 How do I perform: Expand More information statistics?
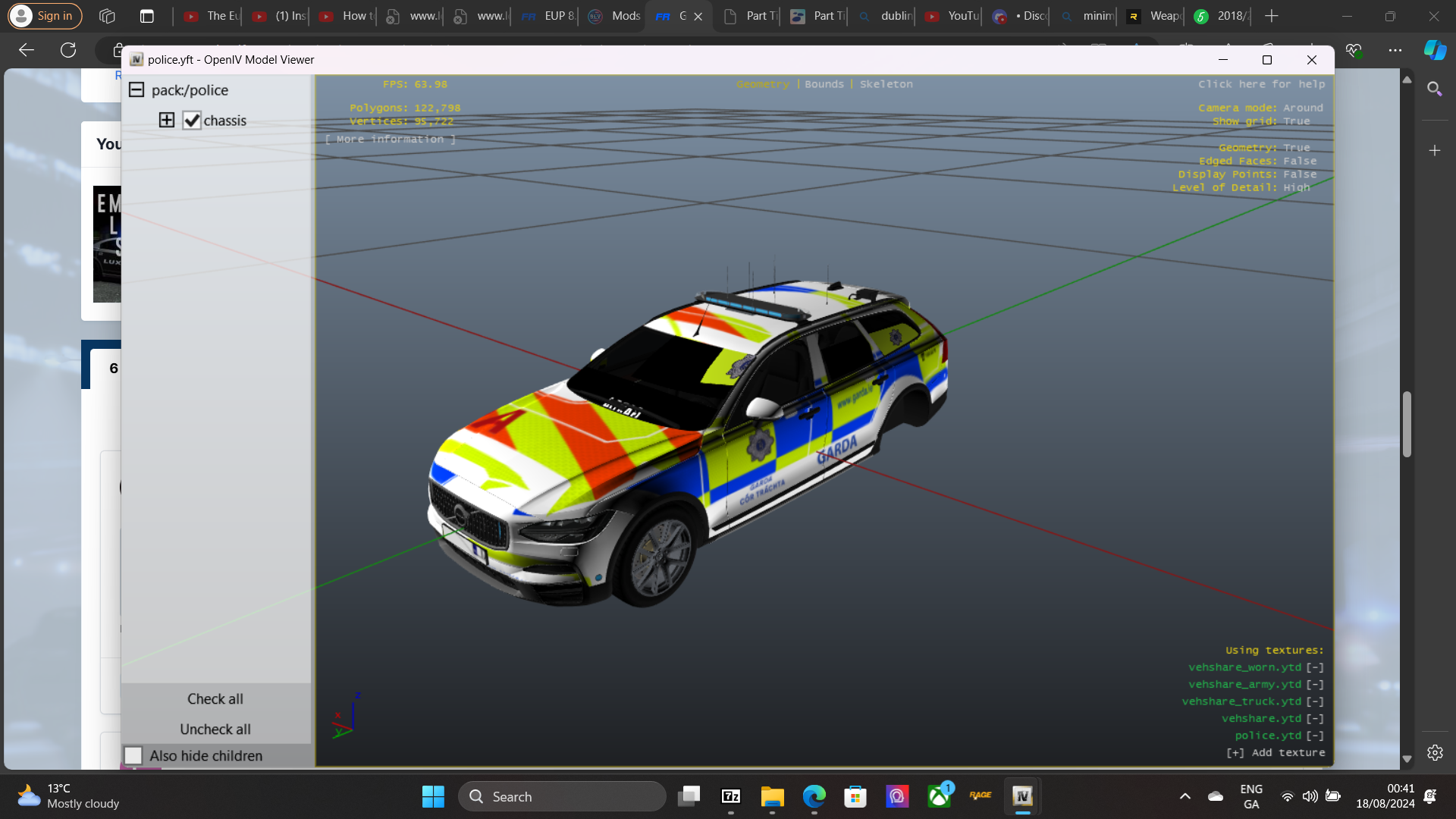click(x=391, y=140)
